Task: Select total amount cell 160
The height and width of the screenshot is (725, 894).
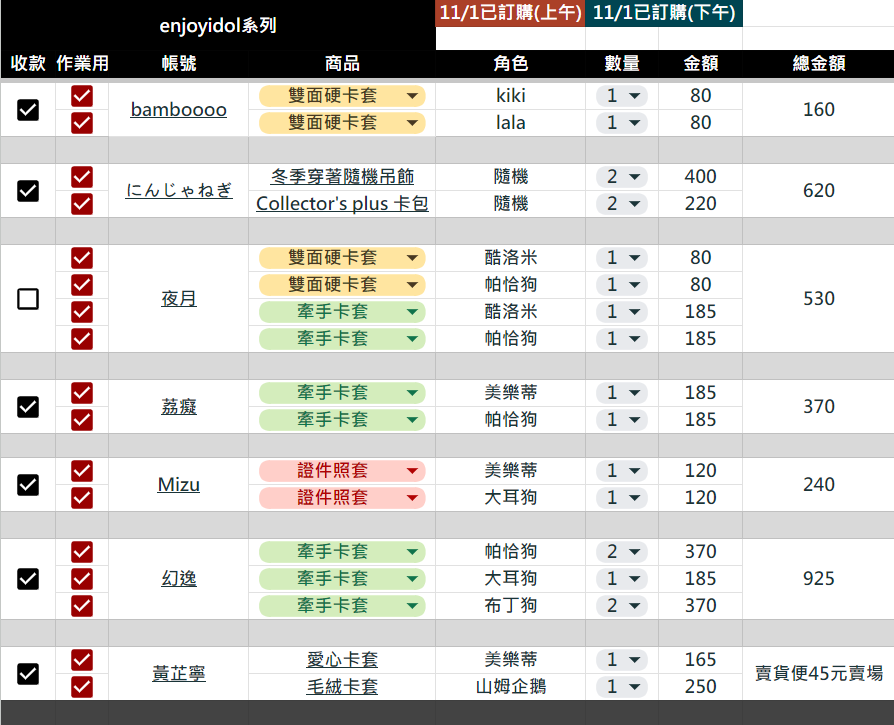Action: tap(818, 109)
